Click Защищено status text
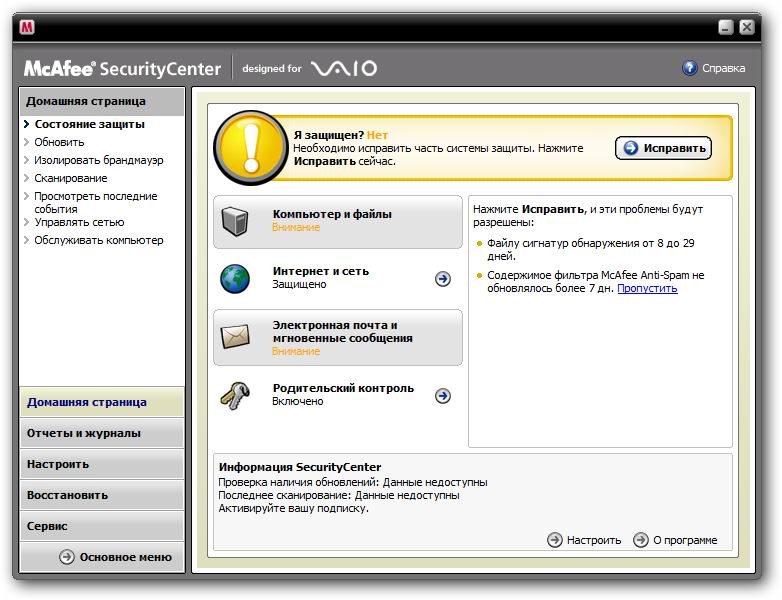The width and height of the screenshot is (782, 600). [x=299, y=284]
